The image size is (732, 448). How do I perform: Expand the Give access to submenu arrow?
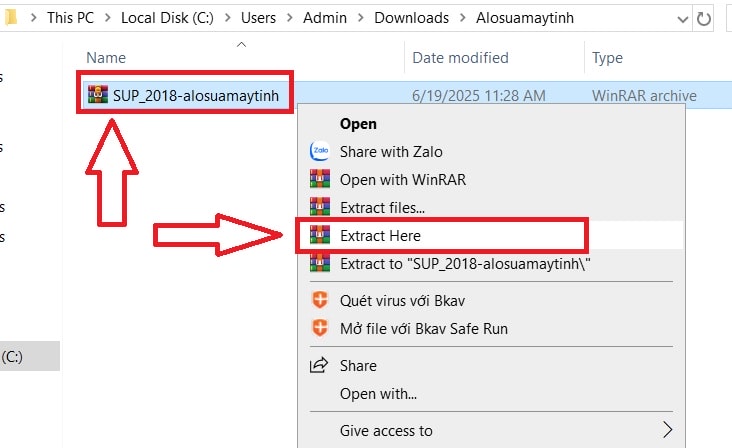[668, 430]
